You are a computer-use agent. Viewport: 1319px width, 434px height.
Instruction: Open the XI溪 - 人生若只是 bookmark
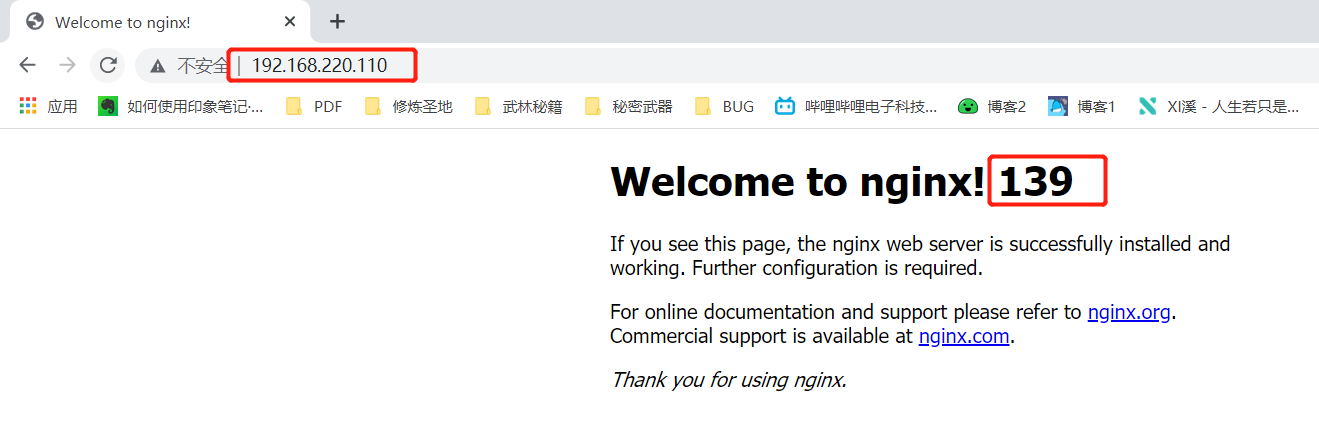(x=1219, y=106)
